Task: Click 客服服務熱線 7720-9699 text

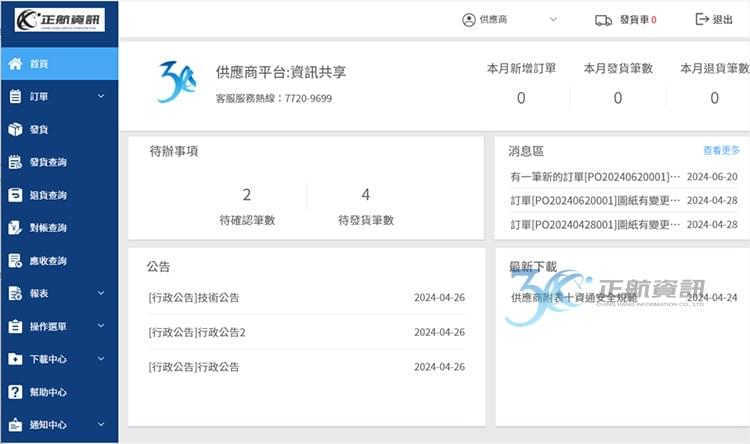Action: pos(274,99)
